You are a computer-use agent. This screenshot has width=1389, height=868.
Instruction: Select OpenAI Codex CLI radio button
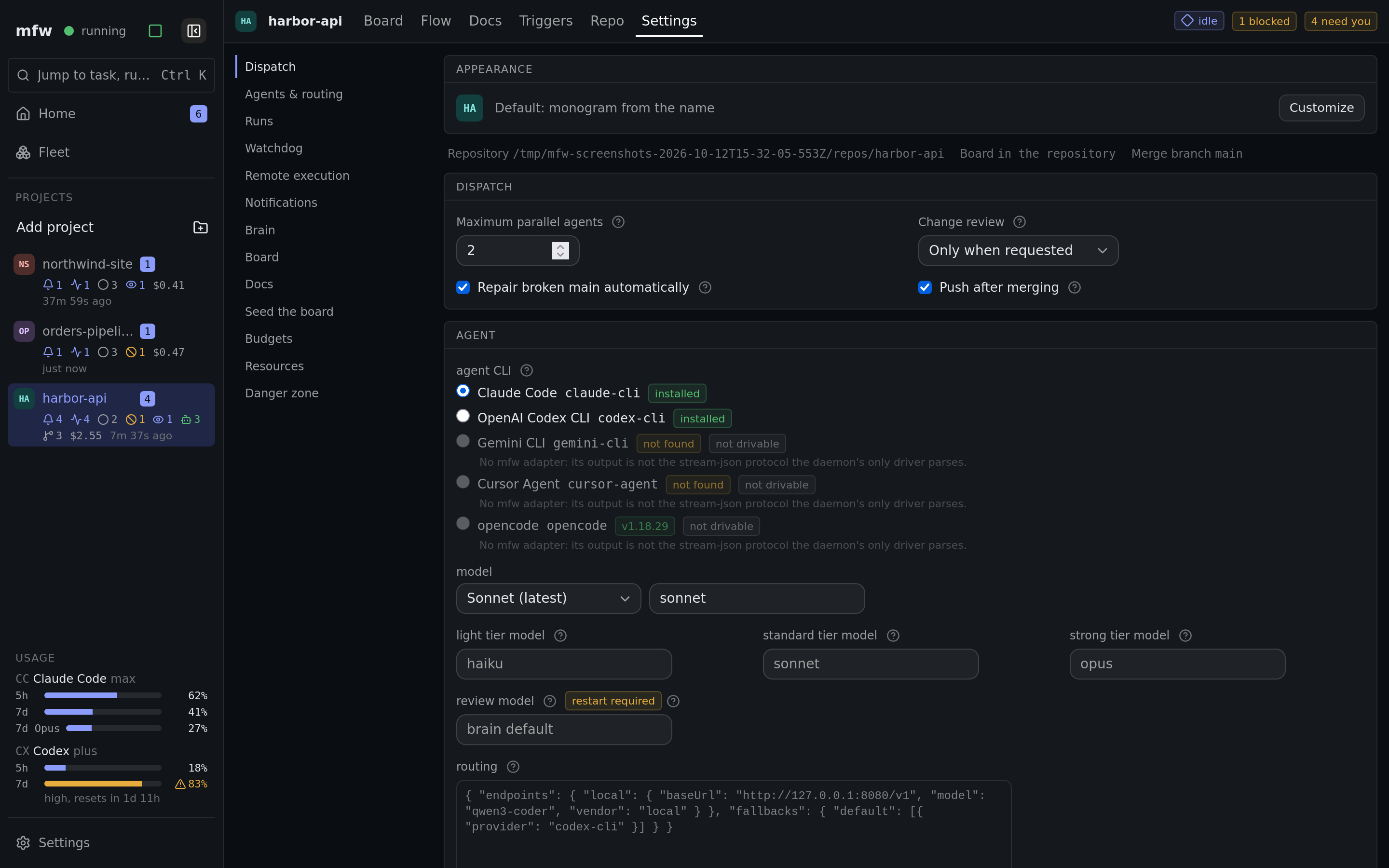coord(463,416)
